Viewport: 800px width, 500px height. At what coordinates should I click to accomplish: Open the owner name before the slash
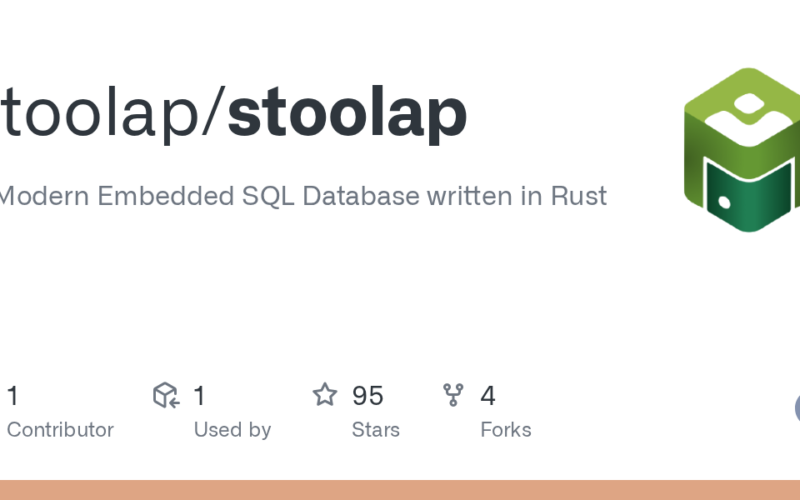point(100,115)
